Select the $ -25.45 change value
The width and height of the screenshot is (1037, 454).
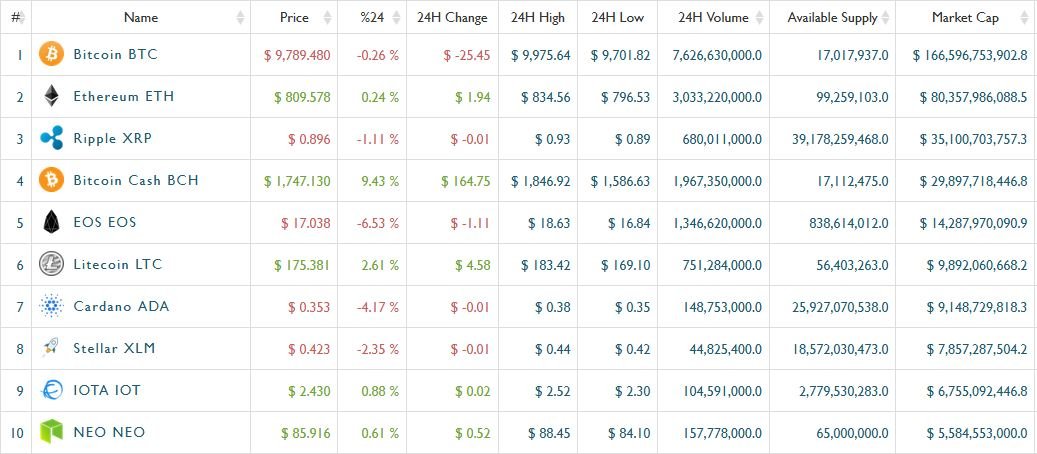pos(467,56)
